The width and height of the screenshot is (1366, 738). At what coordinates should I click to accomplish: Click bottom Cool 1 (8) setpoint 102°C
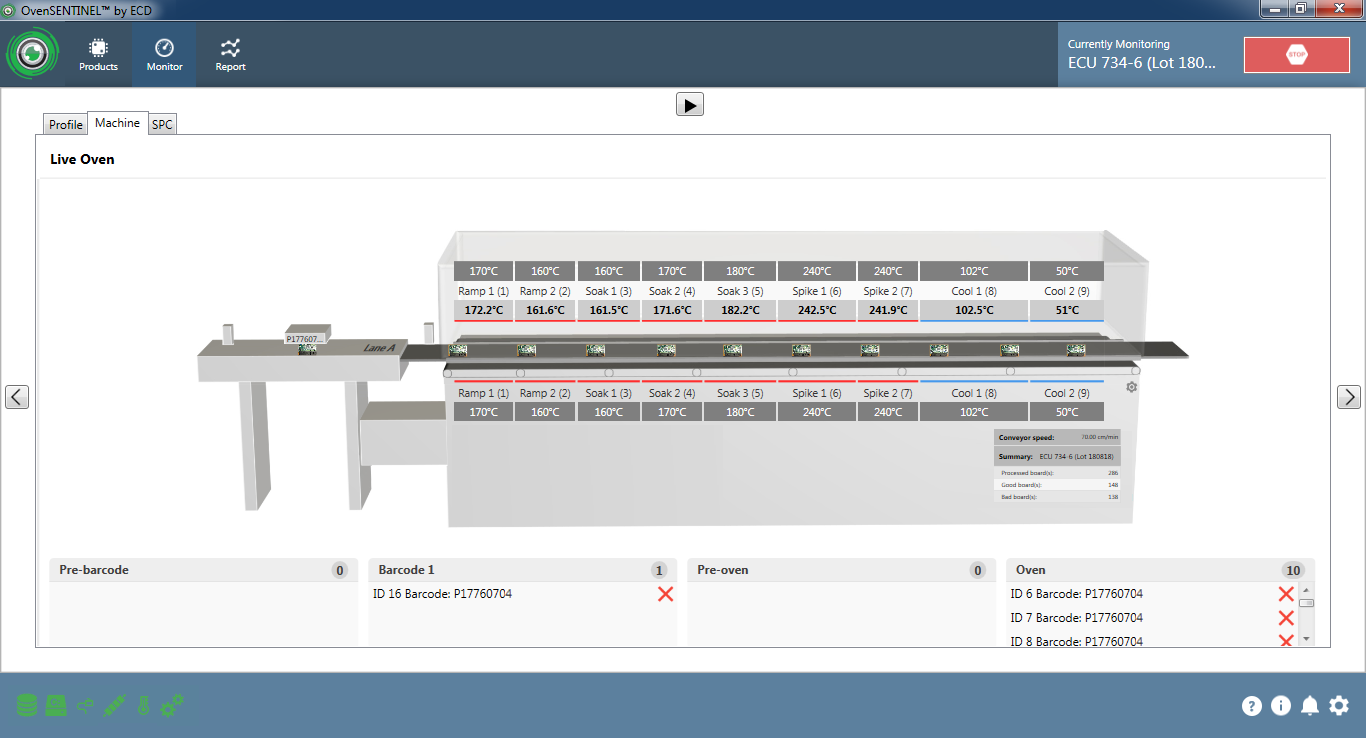coord(974,412)
